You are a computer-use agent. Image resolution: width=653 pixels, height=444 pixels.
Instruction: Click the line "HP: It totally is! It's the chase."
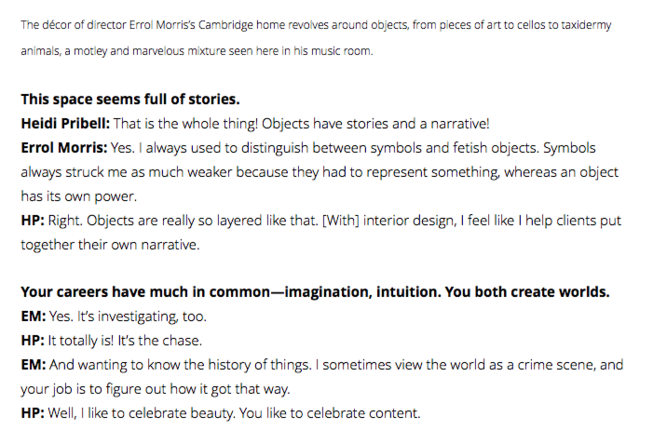(115, 340)
